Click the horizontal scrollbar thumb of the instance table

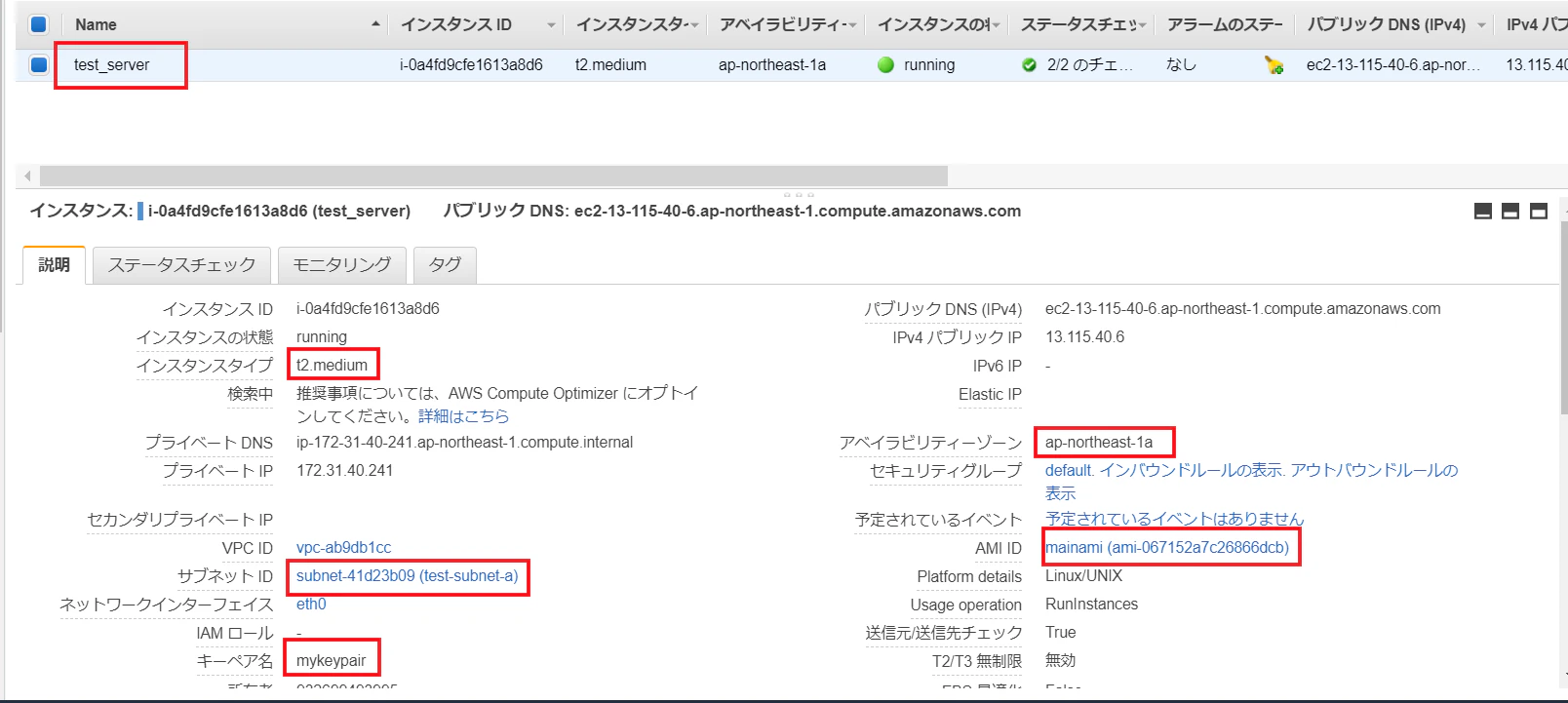click(x=493, y=176)
